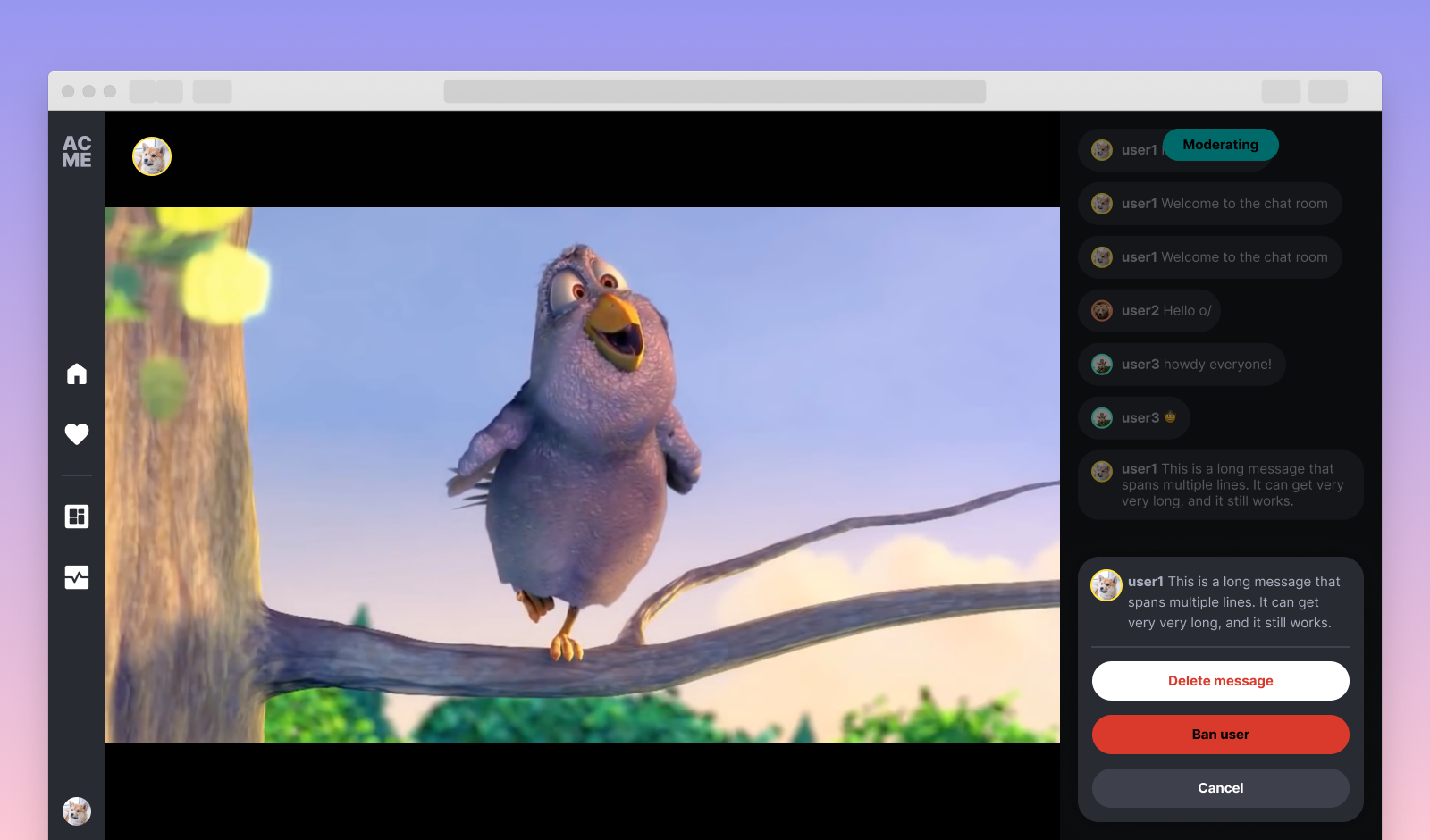Select dimmed user1 long multi-line message
This screenshot has width=1430, height=840.
[1221, 484]
